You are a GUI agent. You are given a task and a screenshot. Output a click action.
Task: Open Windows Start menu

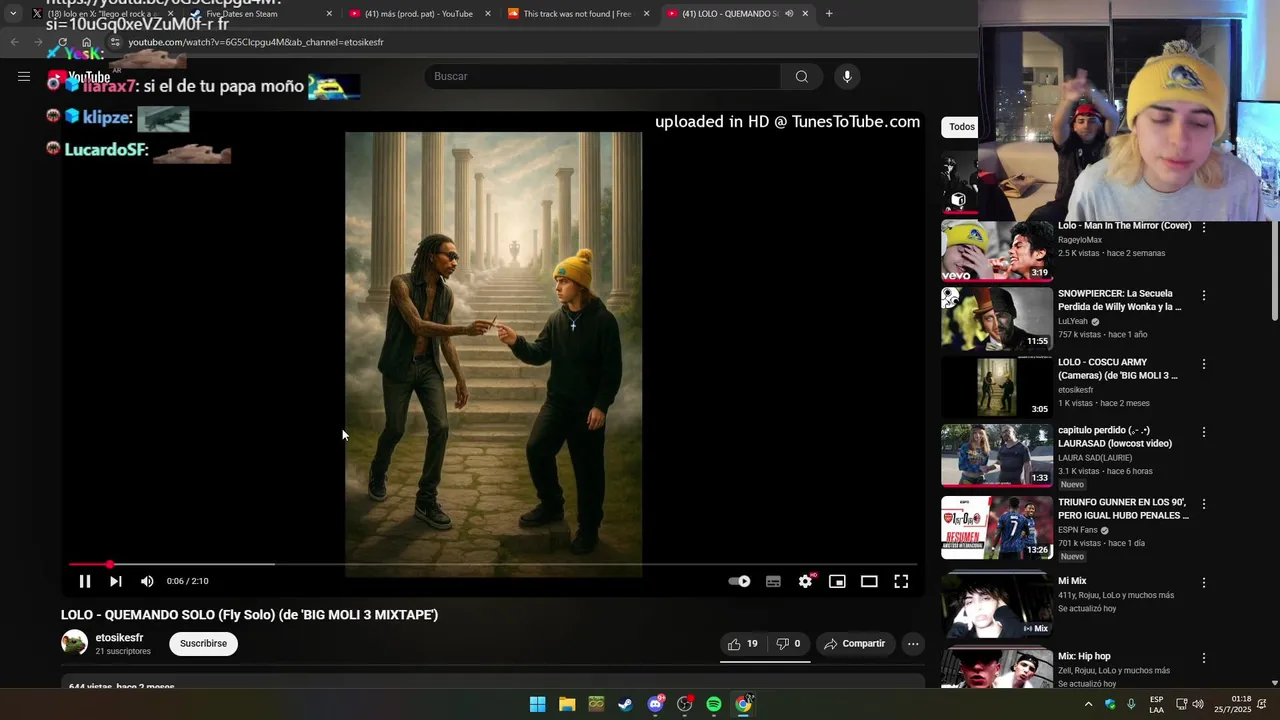(x=538, y=704)
